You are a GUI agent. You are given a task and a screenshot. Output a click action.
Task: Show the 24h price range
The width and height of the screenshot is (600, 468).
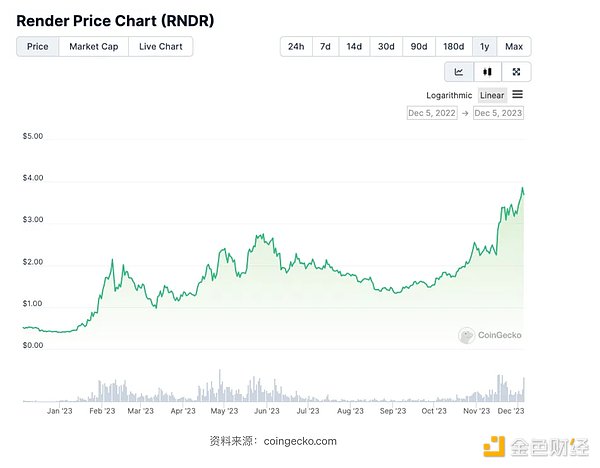[296, 46]
